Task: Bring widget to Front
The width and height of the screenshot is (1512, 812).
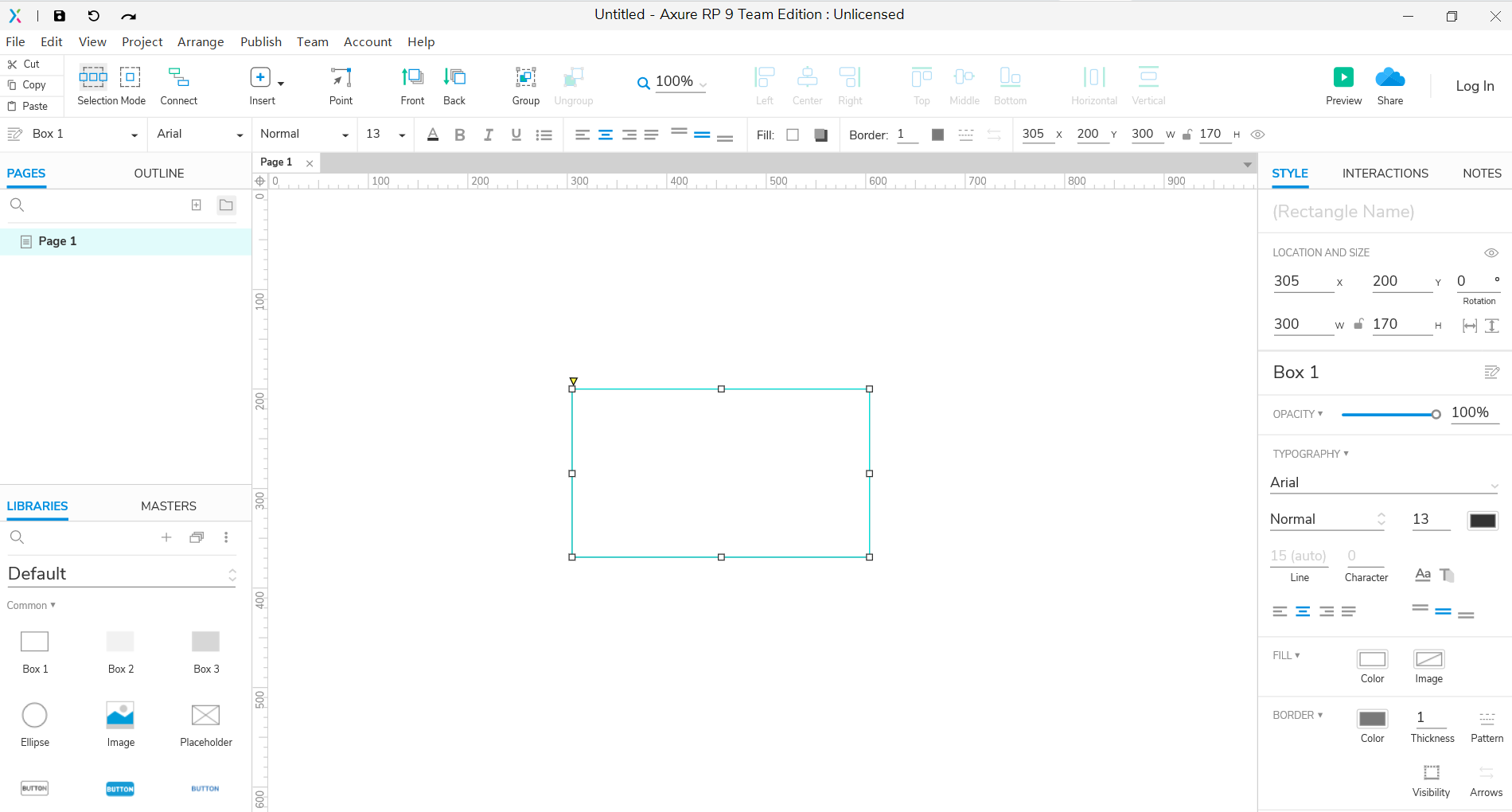Action: coord(412,85)
